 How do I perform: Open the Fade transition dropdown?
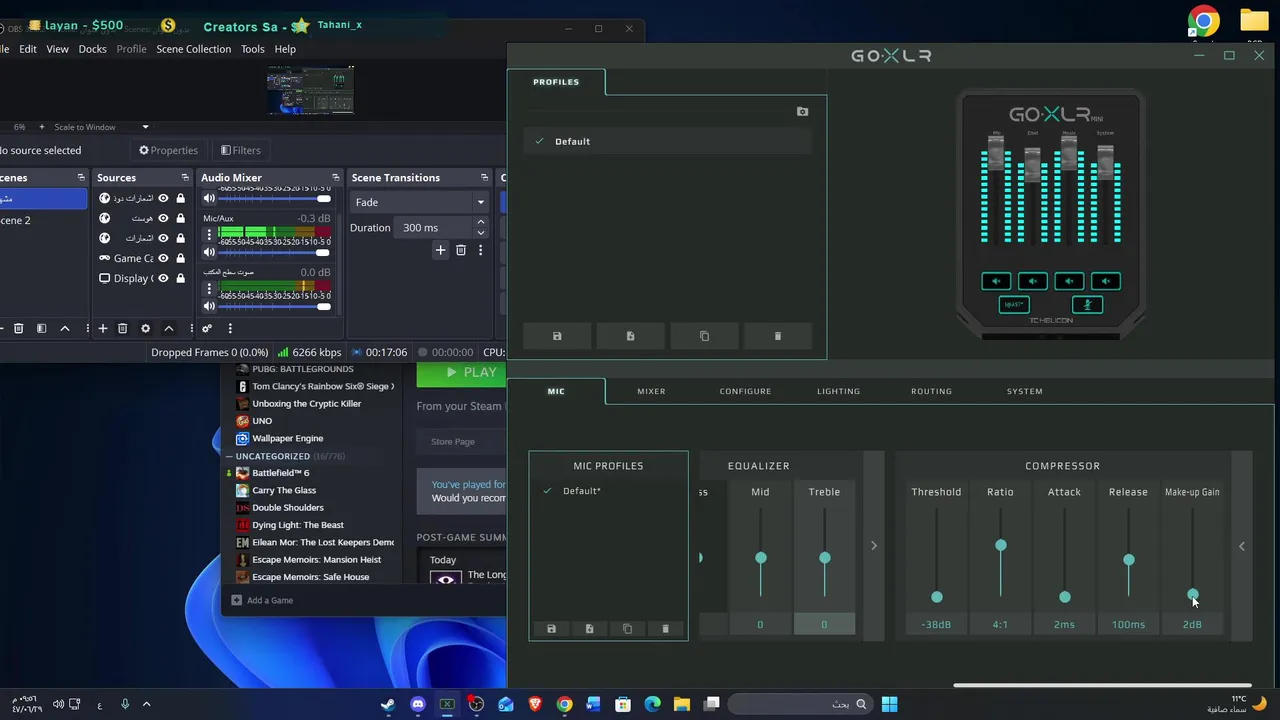coord(419,202)
